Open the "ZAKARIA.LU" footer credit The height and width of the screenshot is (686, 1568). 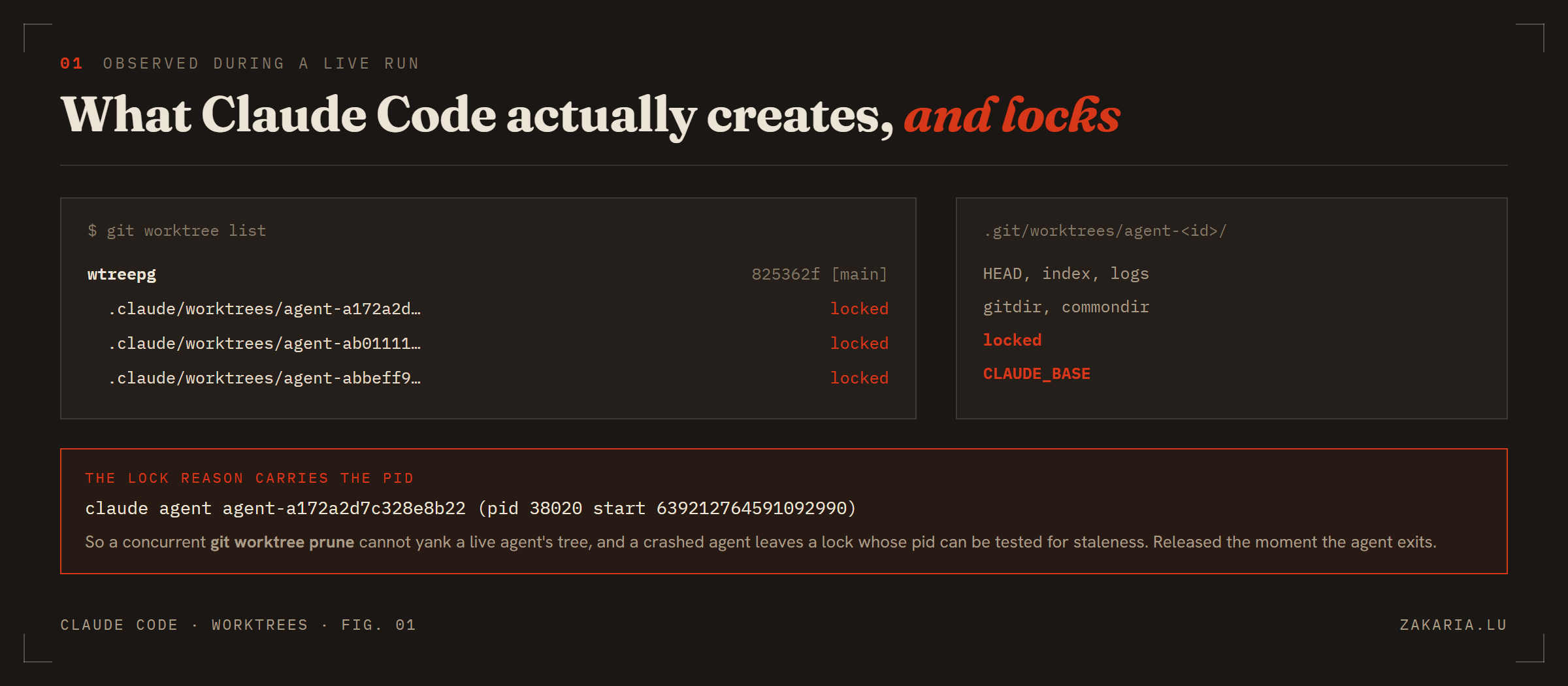click(1453, 625)
